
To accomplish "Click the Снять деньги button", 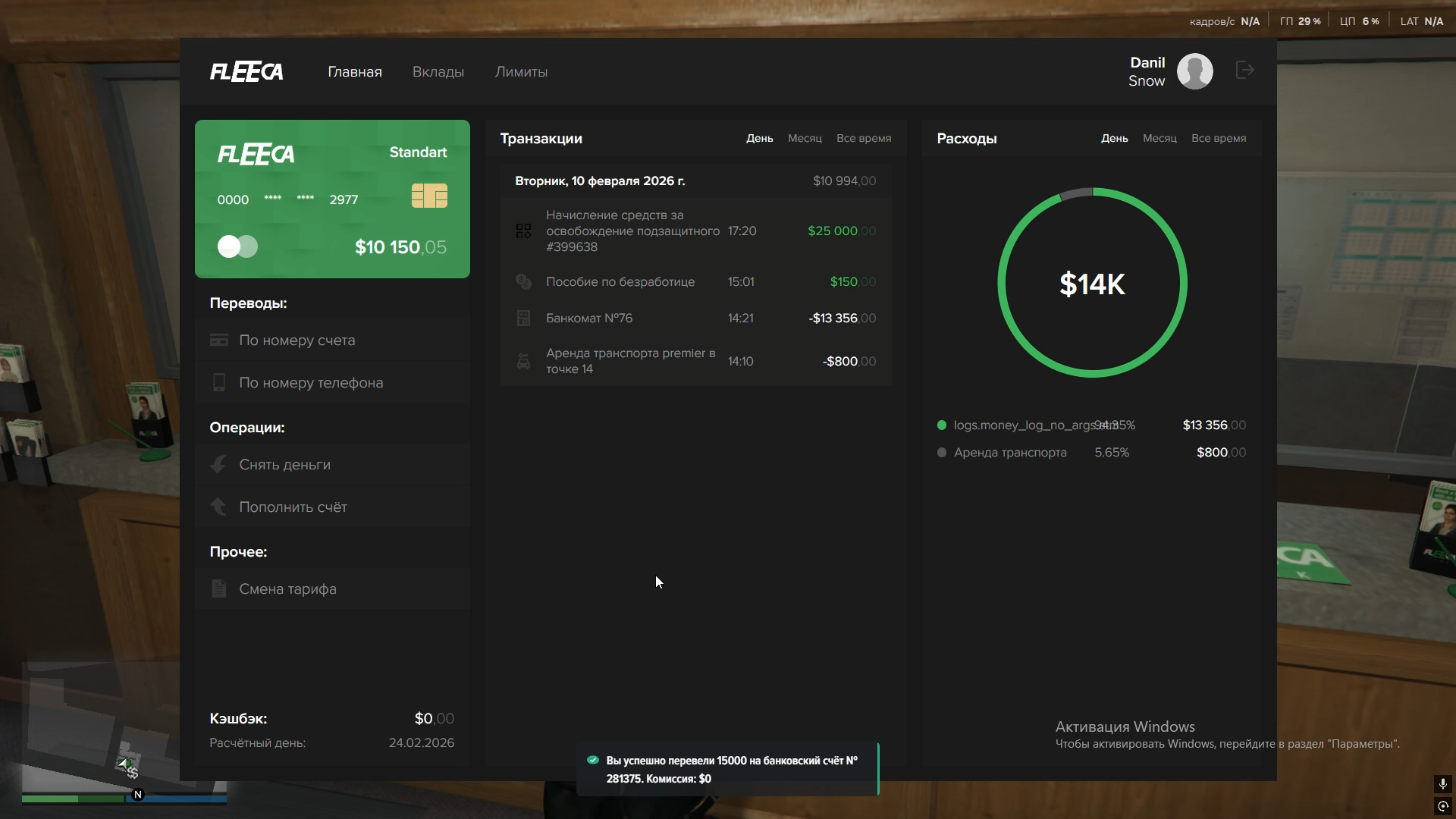I will click(x=285, y=465).
